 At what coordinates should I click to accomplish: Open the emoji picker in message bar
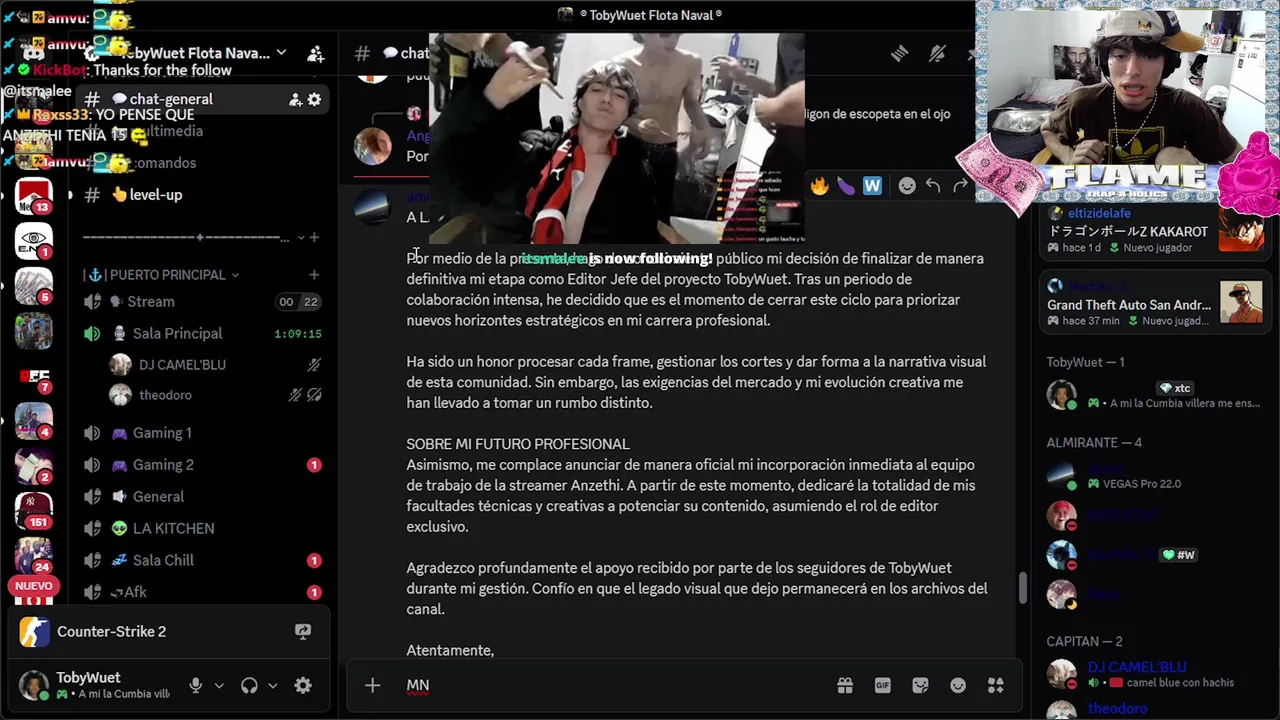(958, 685)
